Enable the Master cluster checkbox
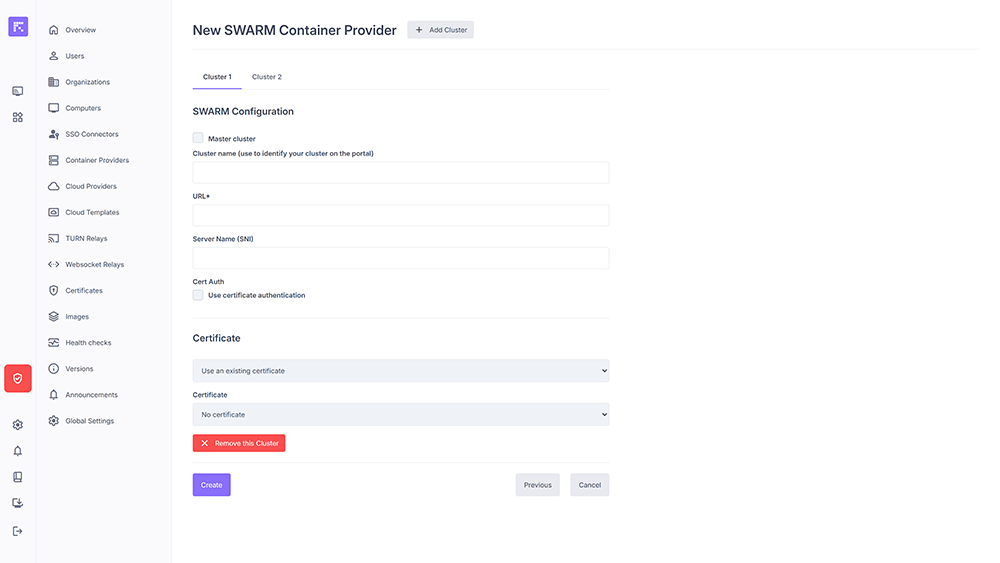1000x563 pixels. pyautogui.click(x=198, y=138)
